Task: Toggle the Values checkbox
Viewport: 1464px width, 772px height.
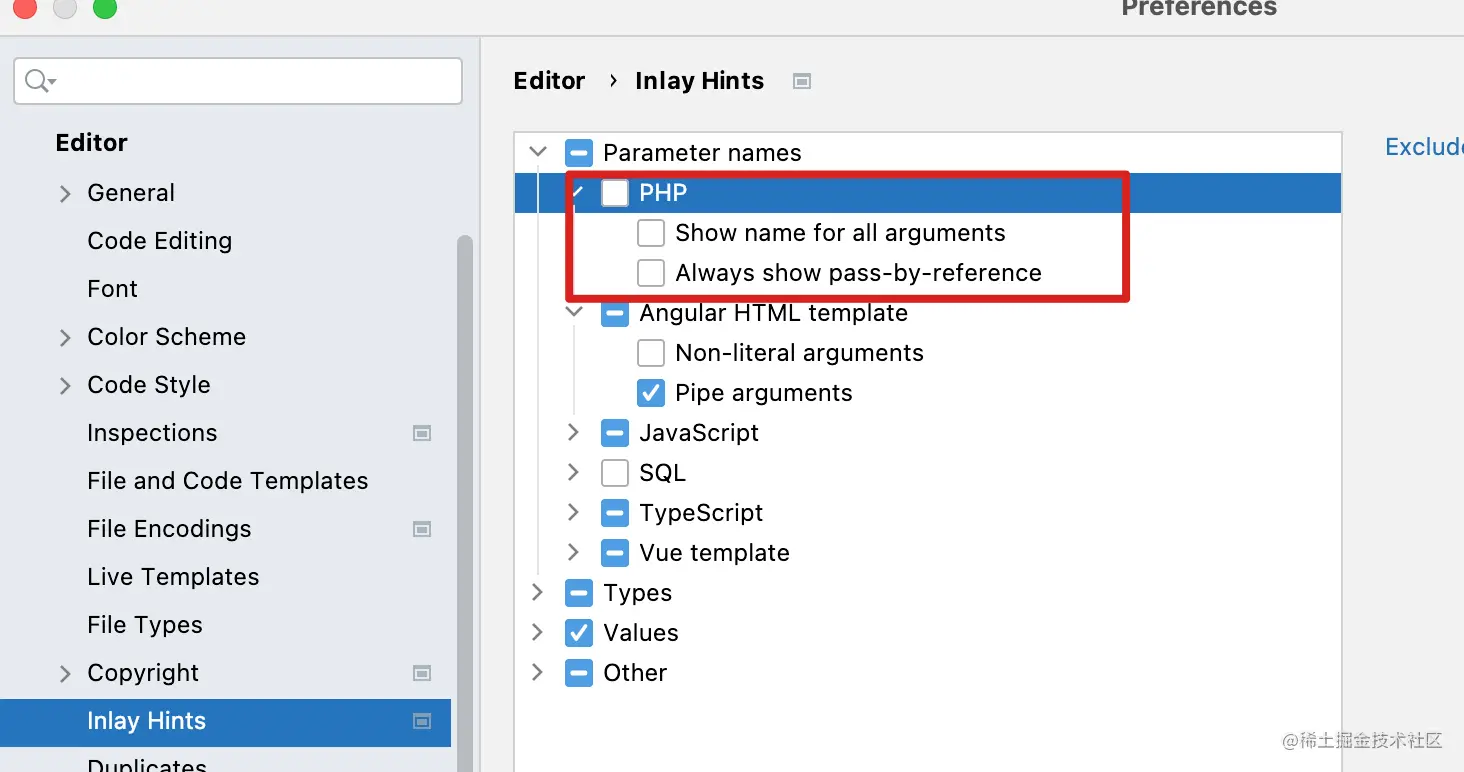Action: click(x=579, y=633)
